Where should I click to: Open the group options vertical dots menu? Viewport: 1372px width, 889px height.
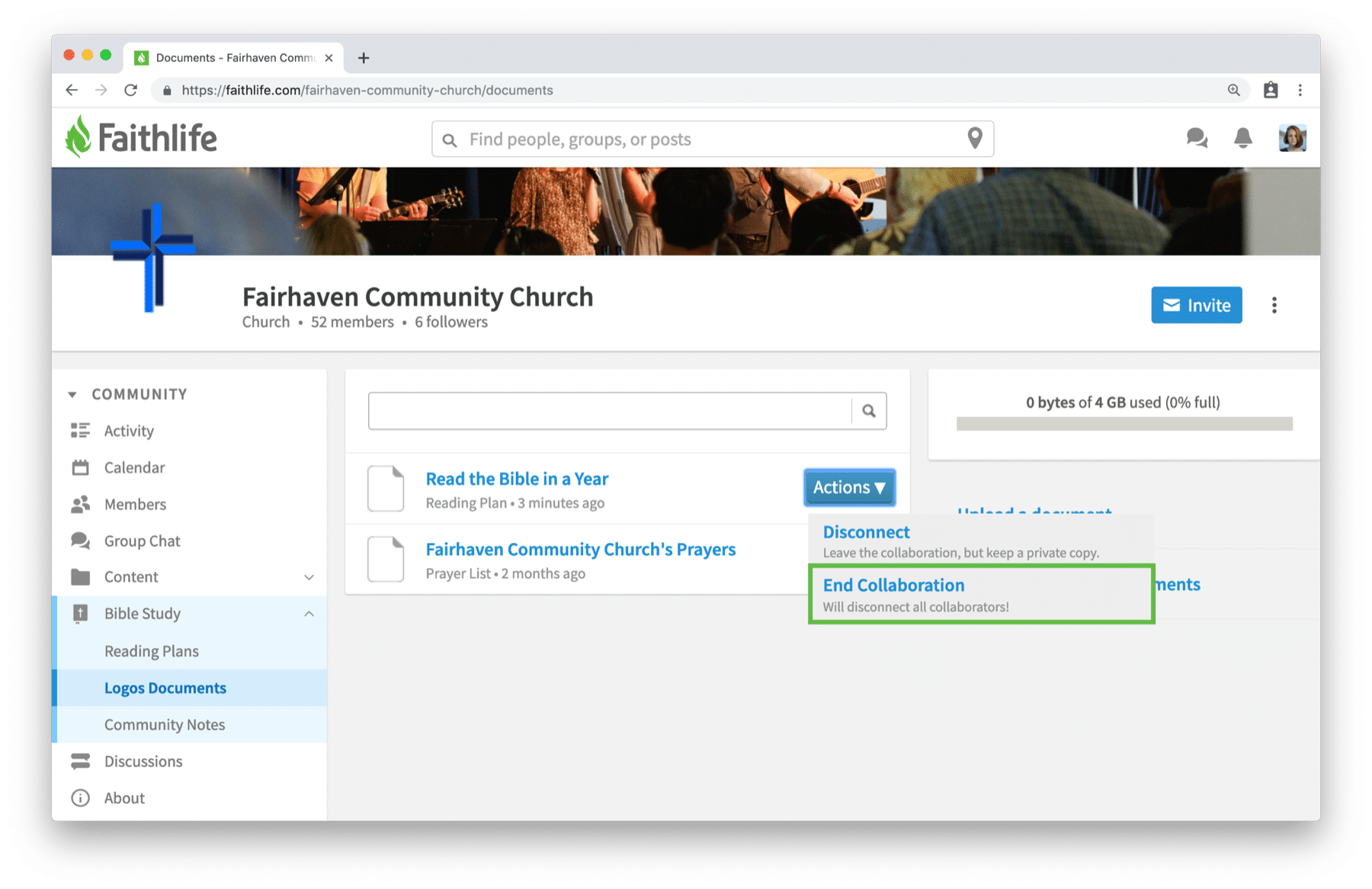[1274, 306]
